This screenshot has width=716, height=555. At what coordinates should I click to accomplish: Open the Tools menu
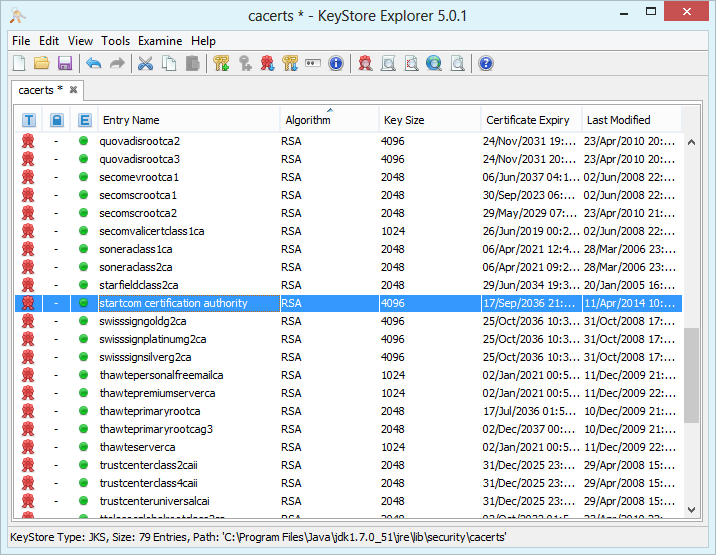tap(115, 41)
